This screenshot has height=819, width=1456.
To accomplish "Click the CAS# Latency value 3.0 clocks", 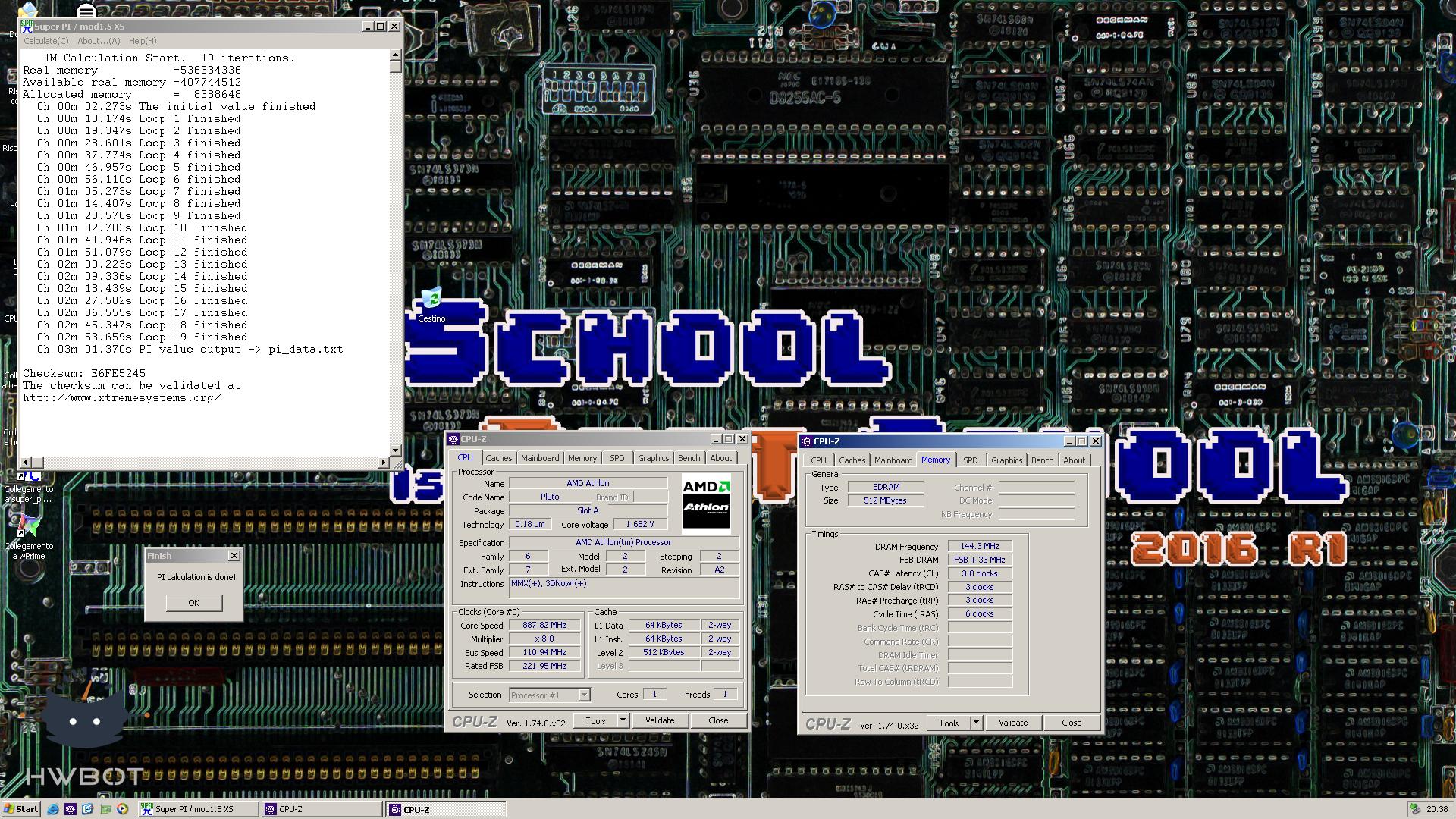I will pos(979,573).
